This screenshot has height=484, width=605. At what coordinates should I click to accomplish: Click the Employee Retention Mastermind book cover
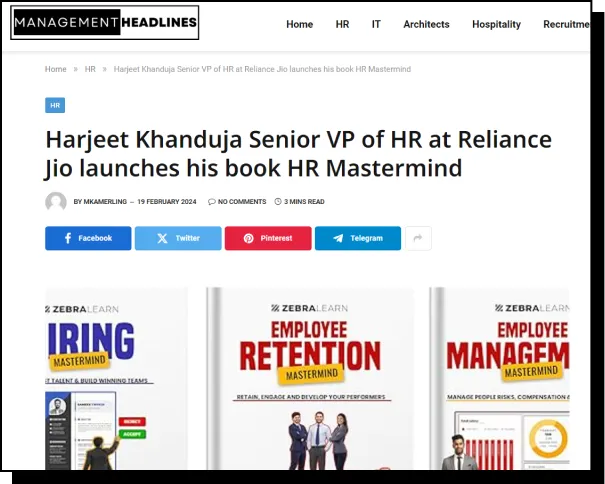(x=310, y=378)
